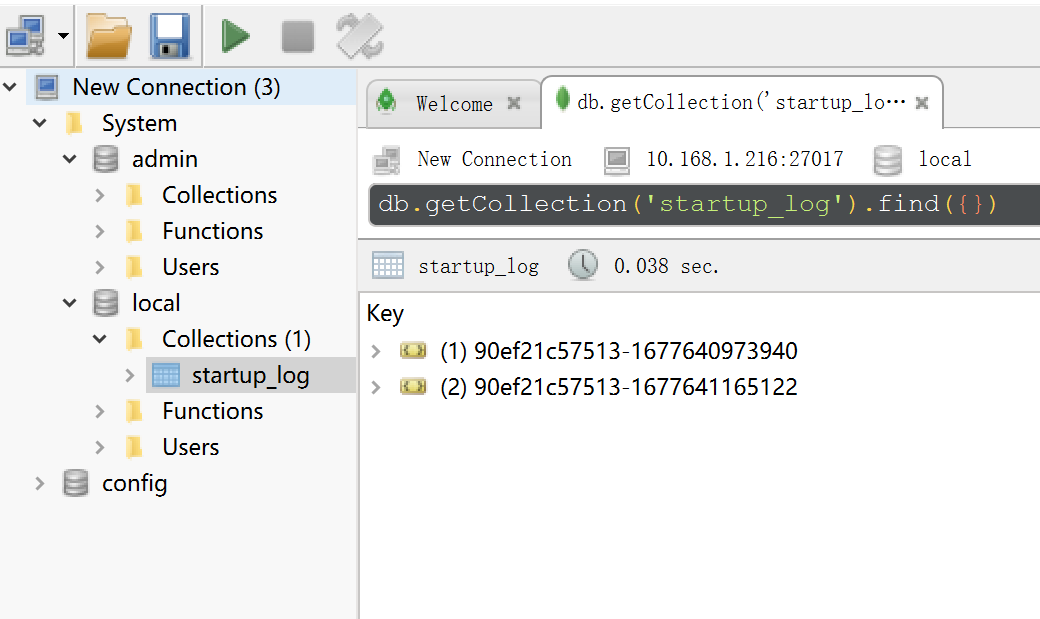
Task: Switch to the Welcome tab
Action: pos(453,103)
